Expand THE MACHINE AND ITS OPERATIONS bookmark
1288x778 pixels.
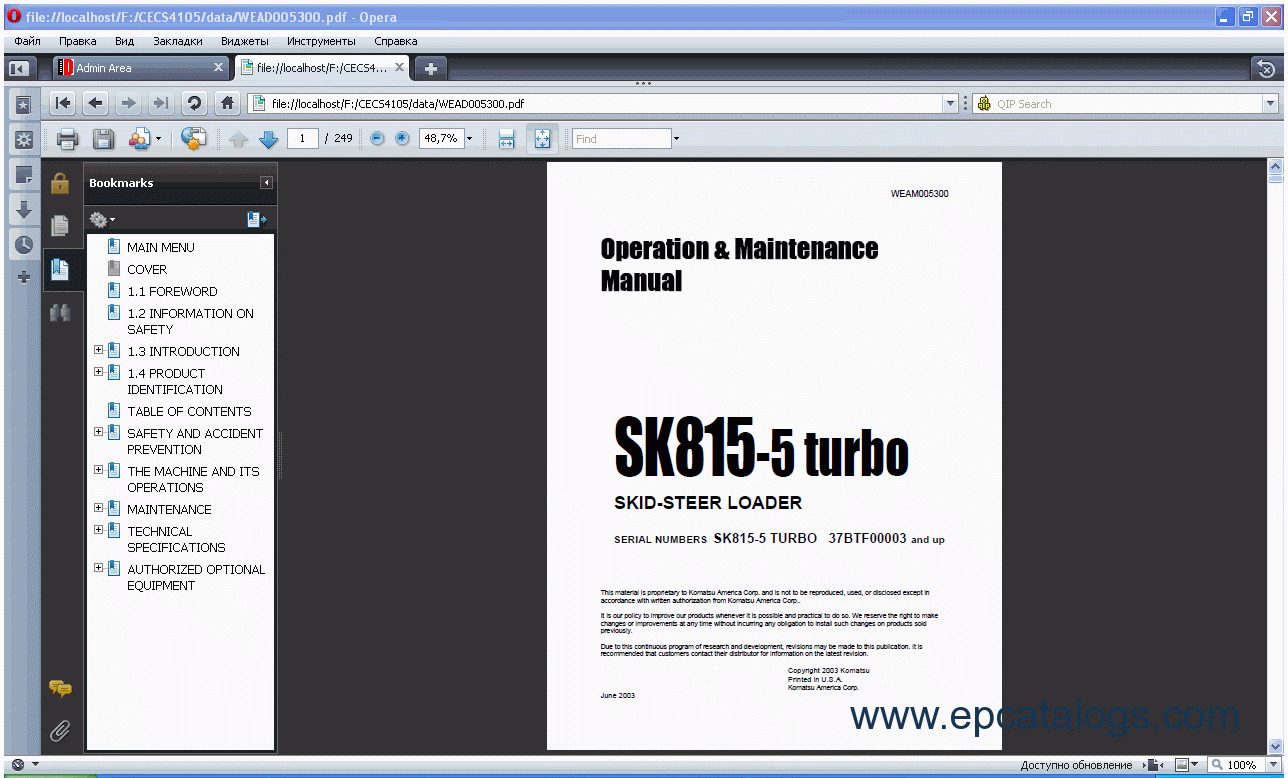(x=98, y=470)
